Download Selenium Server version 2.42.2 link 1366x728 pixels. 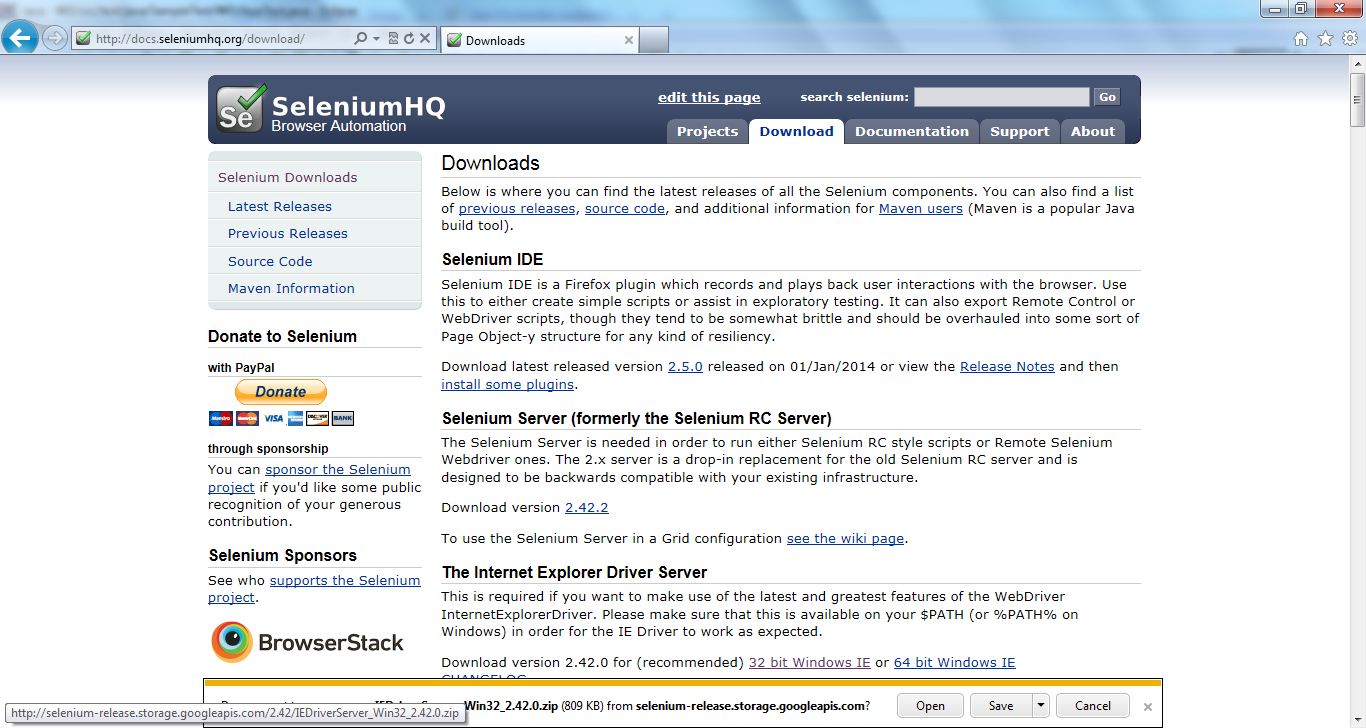[587, 507]
